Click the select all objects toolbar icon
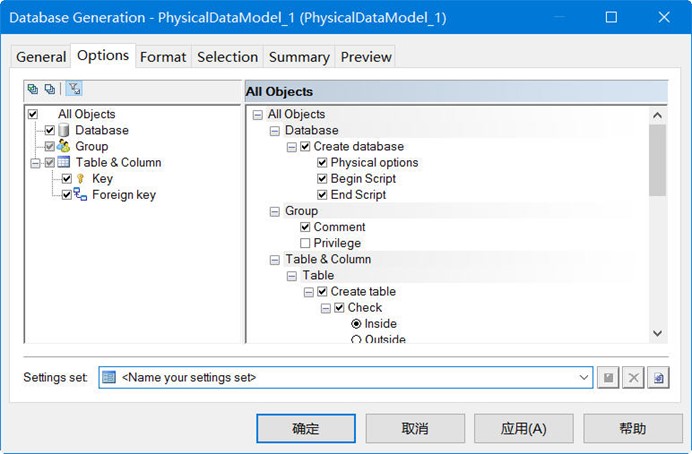This screenshot has height=454, width=692. (x=33, y=89)
